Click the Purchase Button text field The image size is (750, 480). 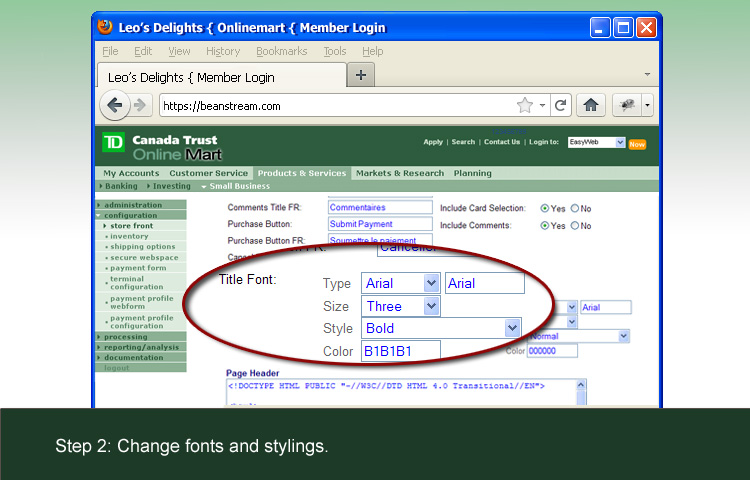[x=380, y=224]
